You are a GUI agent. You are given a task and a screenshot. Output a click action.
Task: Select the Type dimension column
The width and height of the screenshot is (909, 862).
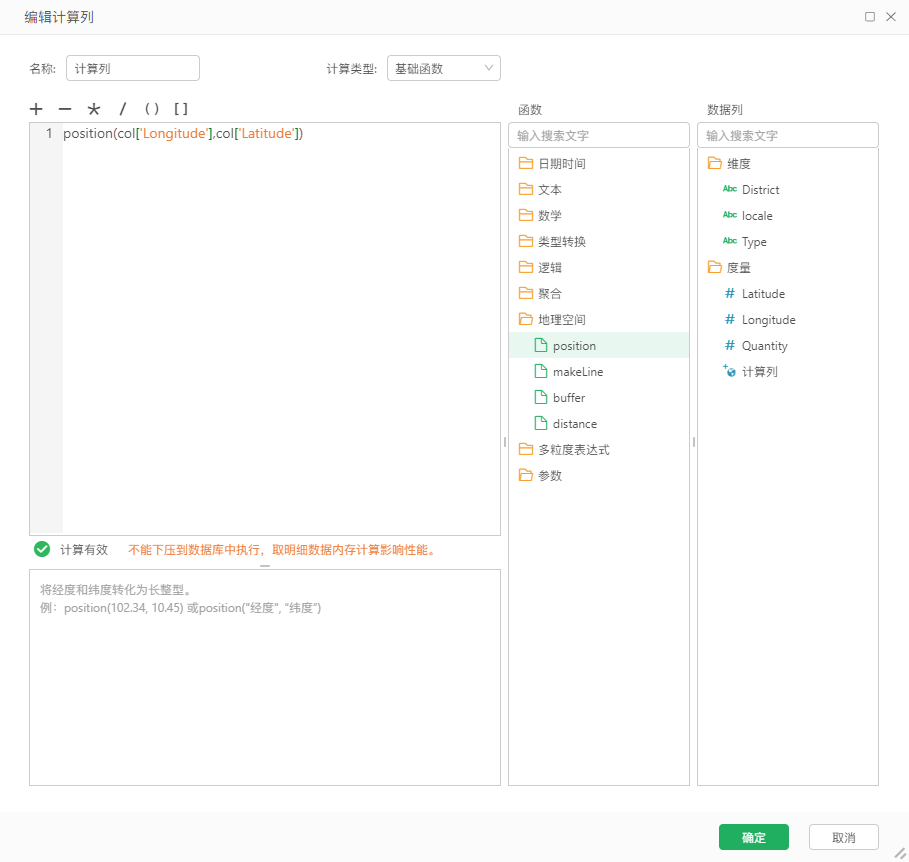point(788,242)
